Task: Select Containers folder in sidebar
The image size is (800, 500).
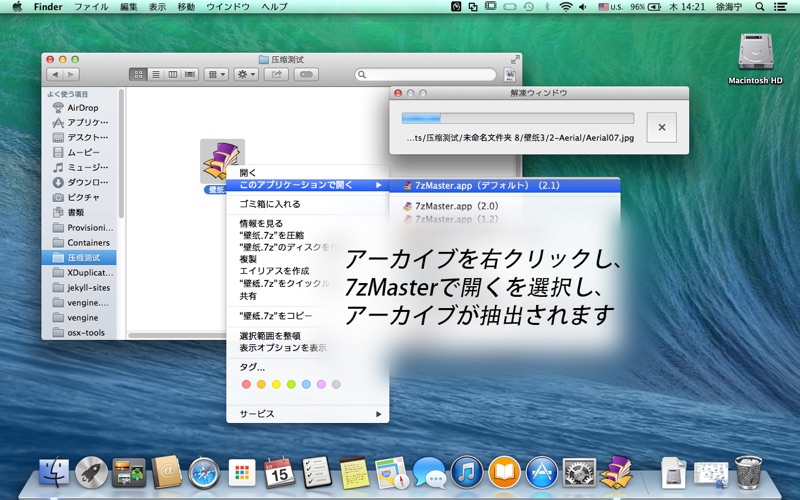Action: 79,242
